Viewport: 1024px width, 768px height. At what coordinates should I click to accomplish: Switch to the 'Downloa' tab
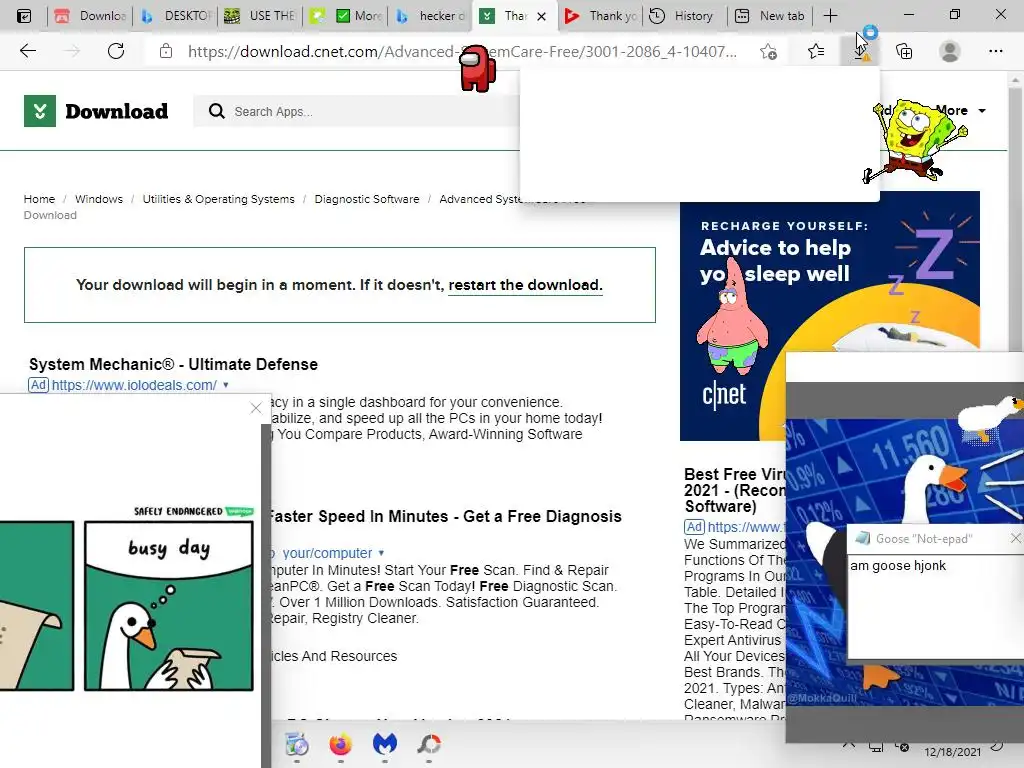(x=90, y=16)
